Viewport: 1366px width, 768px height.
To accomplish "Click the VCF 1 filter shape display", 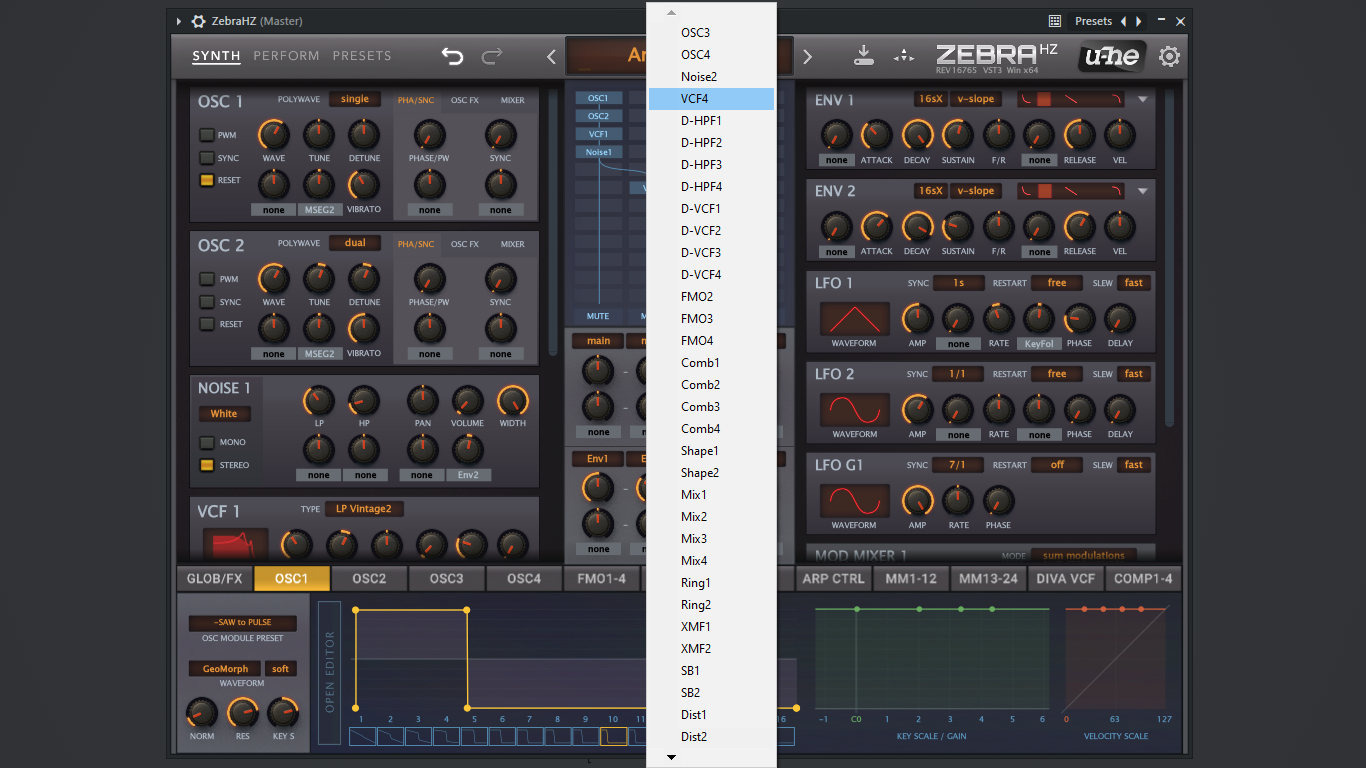I will click(x=236, y=545).
